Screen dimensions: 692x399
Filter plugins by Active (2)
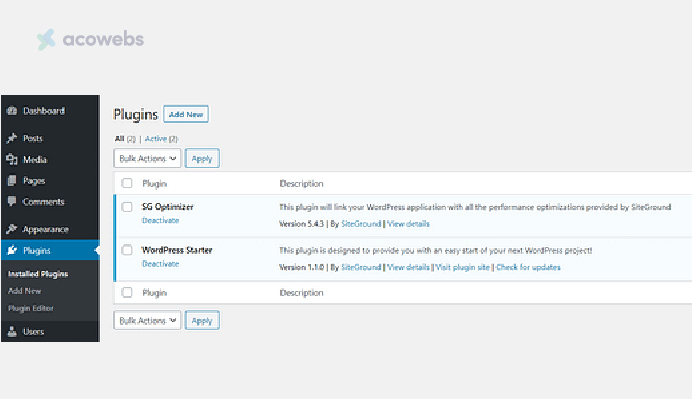(161, 139)
